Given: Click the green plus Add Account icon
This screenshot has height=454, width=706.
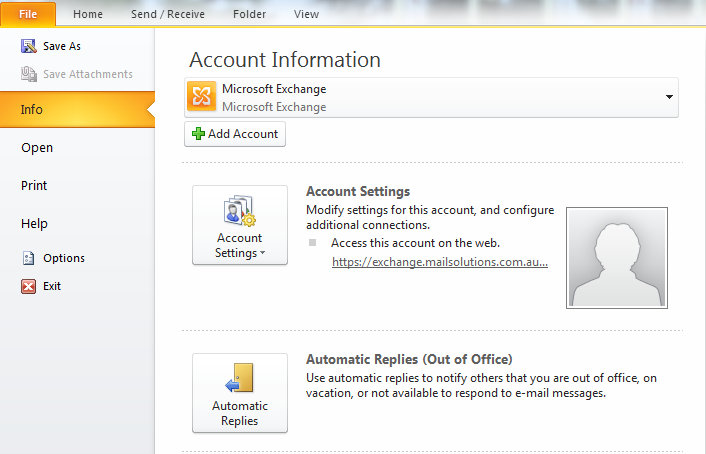Looking at the screenshot, I should (198, 134).
